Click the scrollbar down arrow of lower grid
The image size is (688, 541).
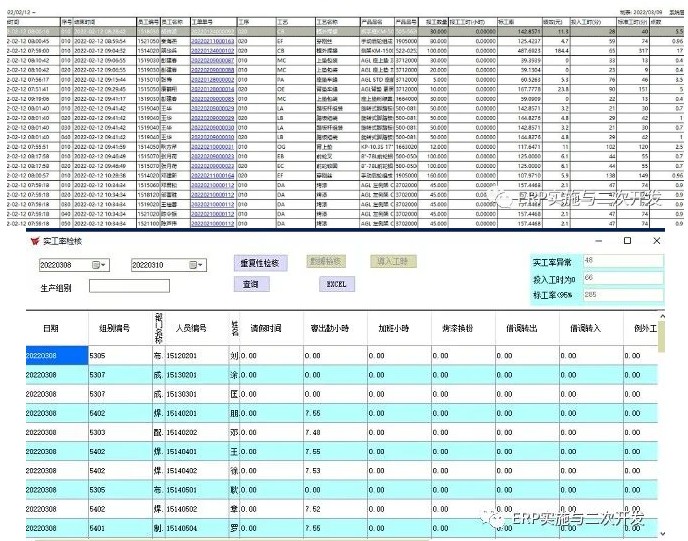click(662, 534)
